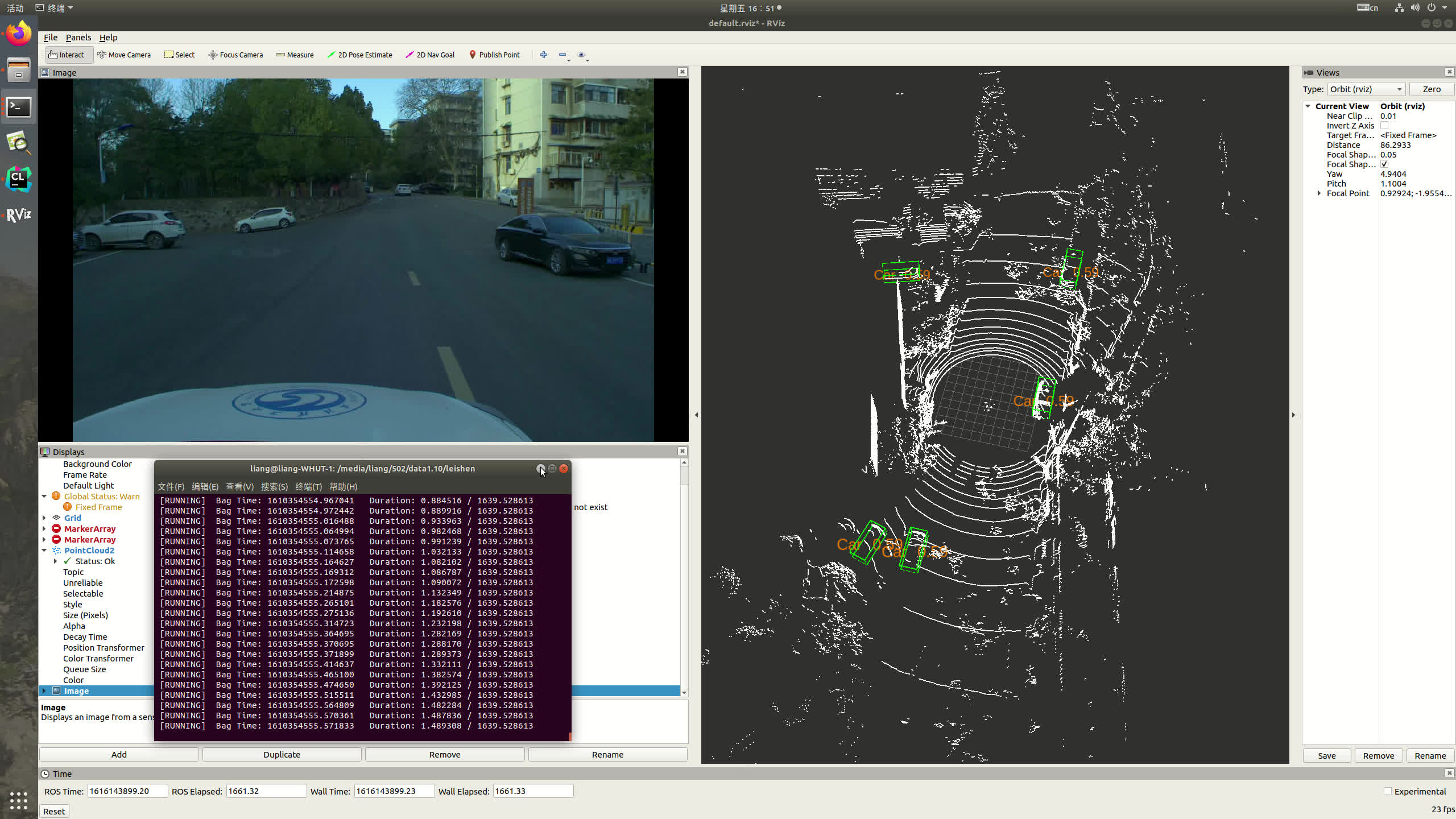Click the Publish Point tool
This screenshot has width=1456, height=819.
pos(494,55)
